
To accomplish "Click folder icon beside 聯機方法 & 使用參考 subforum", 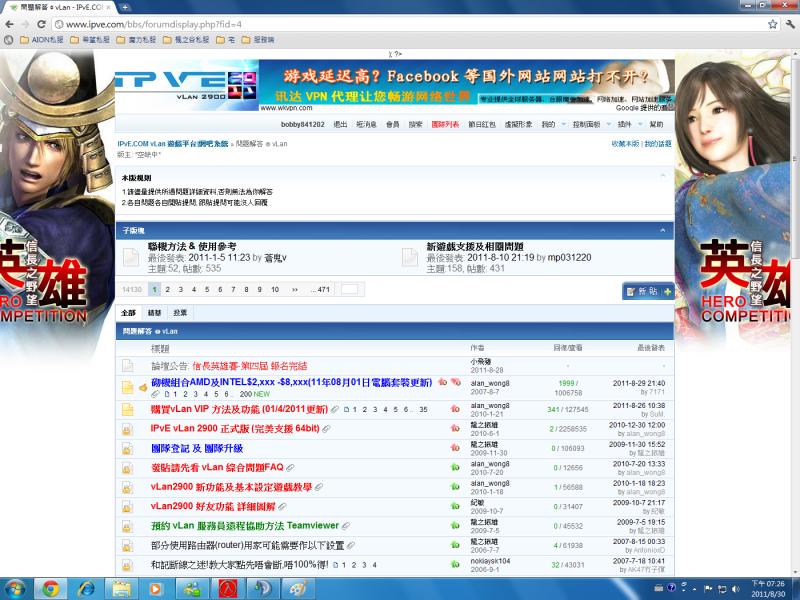I will tap(131, 257).
